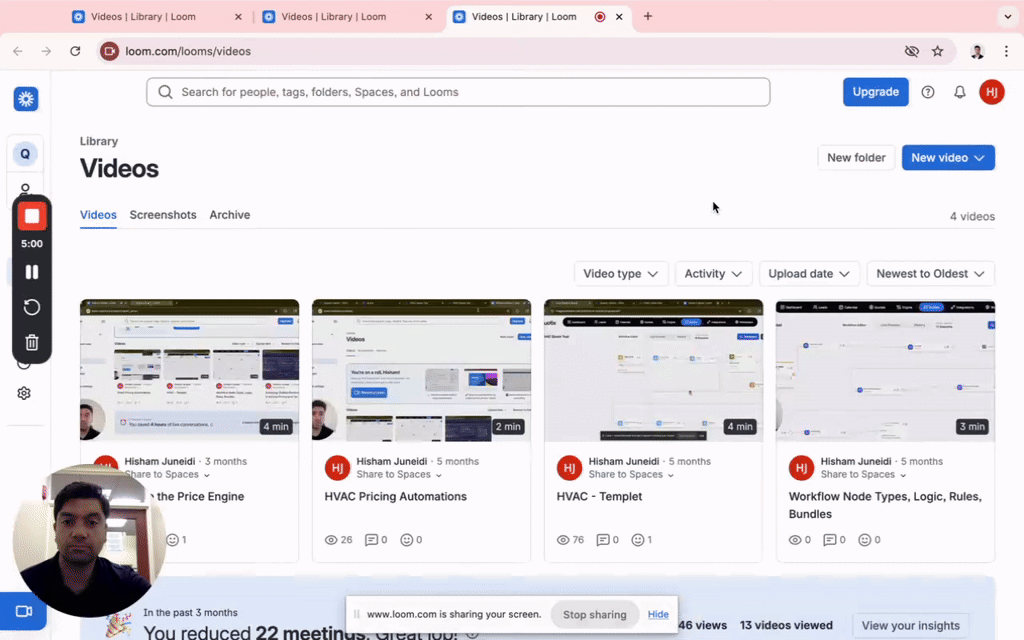Open the Chrome three-dot menu
The image size is (1024, 640).
[1006, 51]
